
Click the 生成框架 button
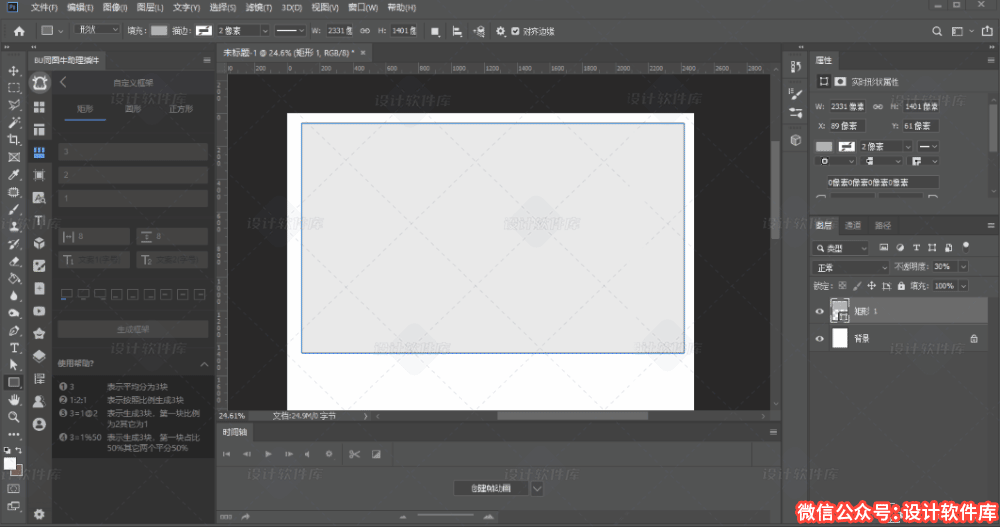tap(133, 329)
